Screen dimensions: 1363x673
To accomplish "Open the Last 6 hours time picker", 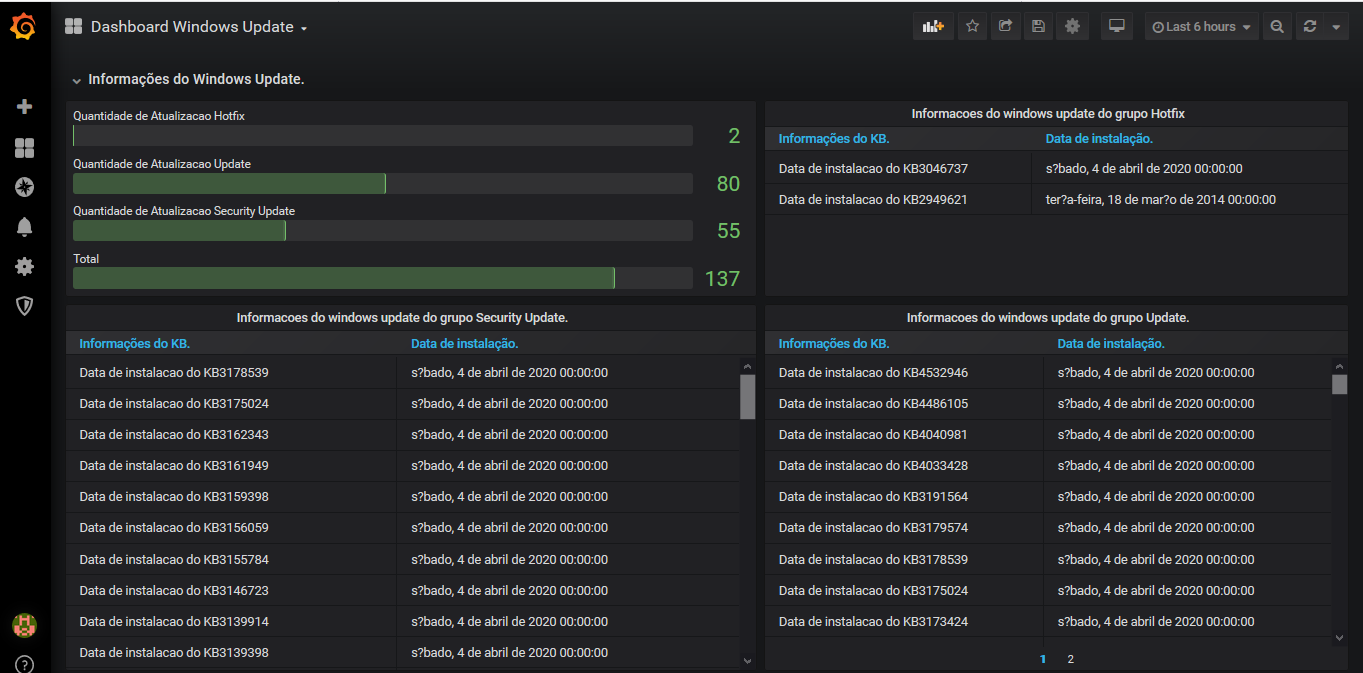I will (x=1201, y=27).
